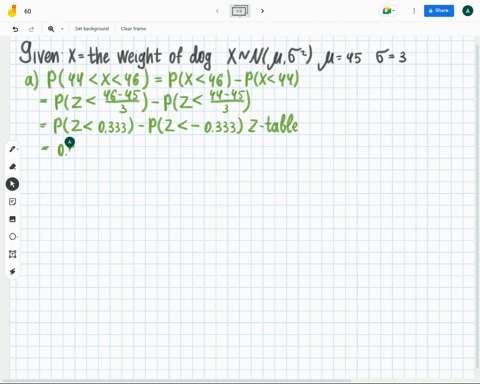Click the redo arrow

pyautogui.click(x=31, y=29)
